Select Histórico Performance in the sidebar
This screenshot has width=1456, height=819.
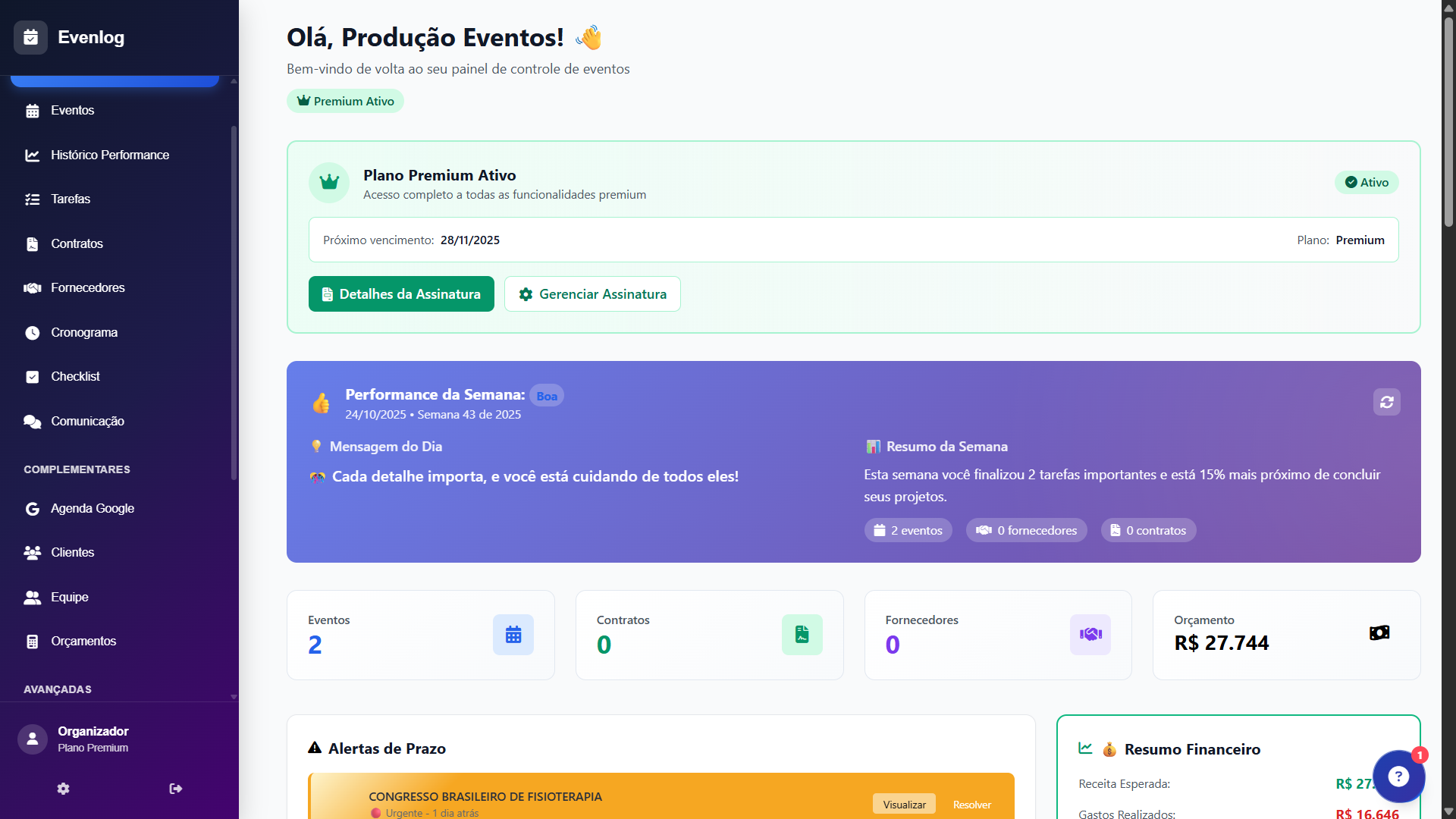click(109, 155)
